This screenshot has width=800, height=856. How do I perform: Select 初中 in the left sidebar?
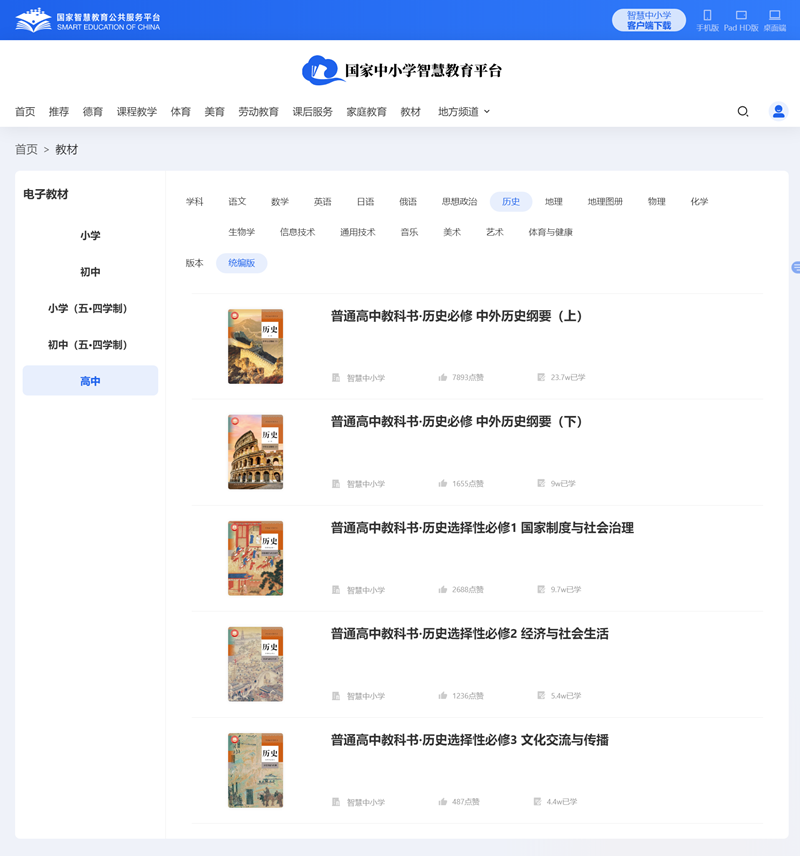(x=90, y=271)
